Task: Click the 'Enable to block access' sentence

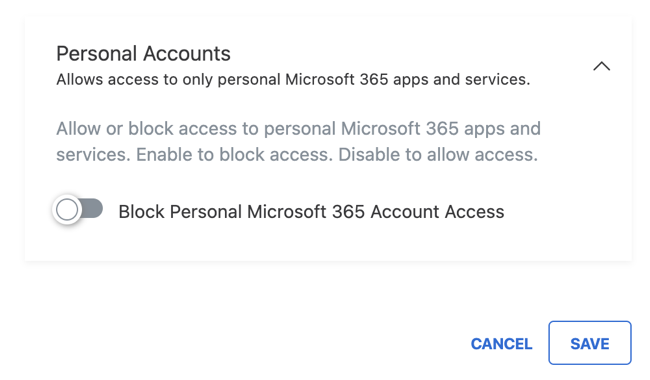Action: click(x=235, y=155)
